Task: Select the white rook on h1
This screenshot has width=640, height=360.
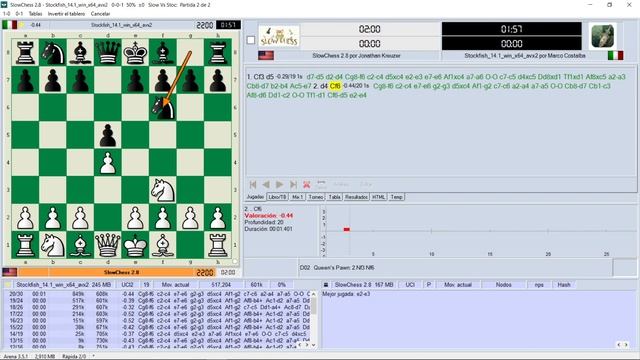Action: click(x=218, y=245)
